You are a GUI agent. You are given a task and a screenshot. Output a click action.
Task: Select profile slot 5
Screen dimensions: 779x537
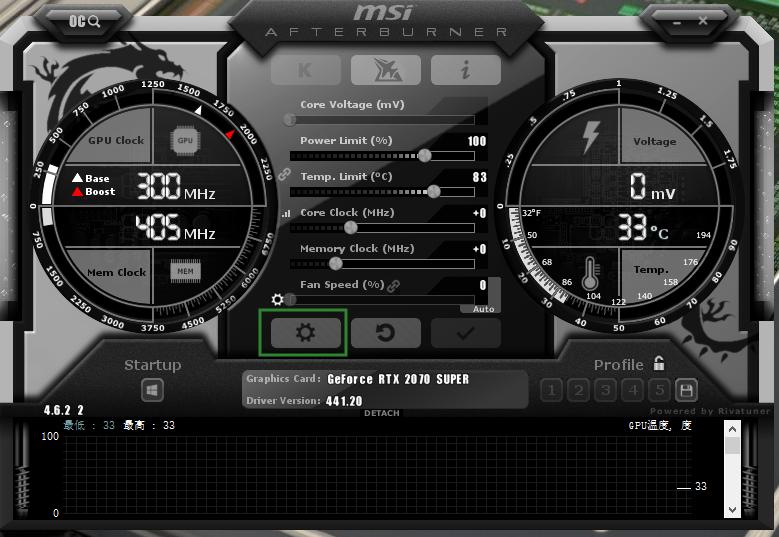click(x=659, y=390)
